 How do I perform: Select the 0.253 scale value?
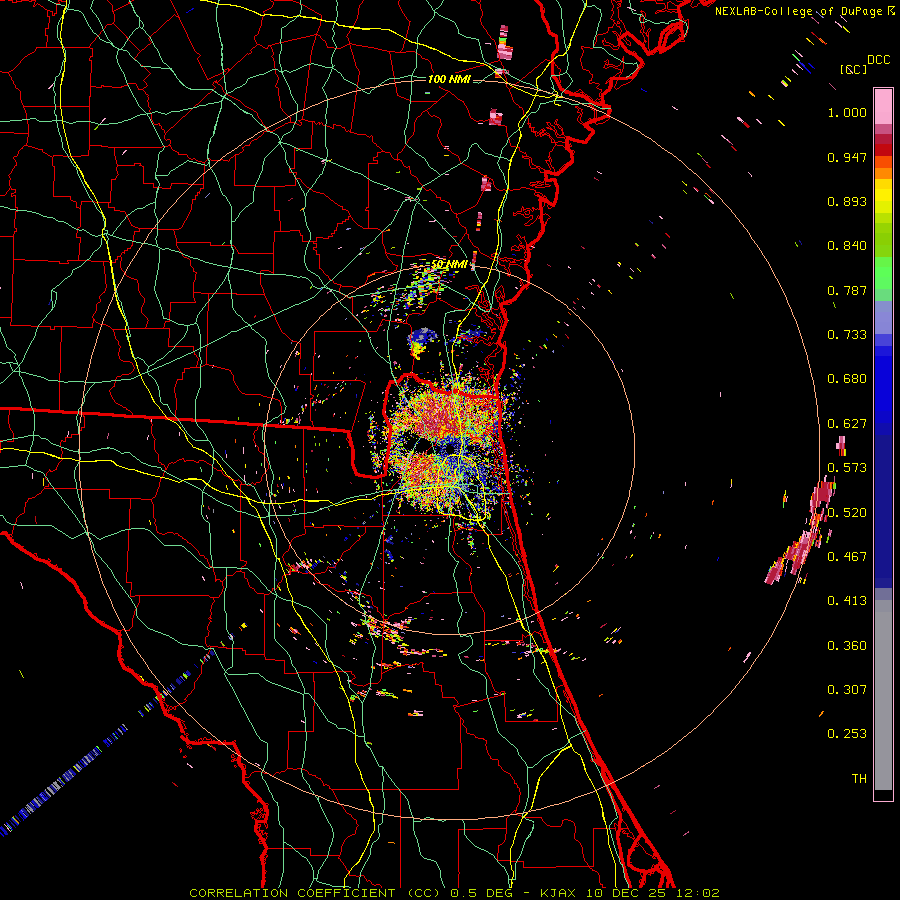click(847, 734)
